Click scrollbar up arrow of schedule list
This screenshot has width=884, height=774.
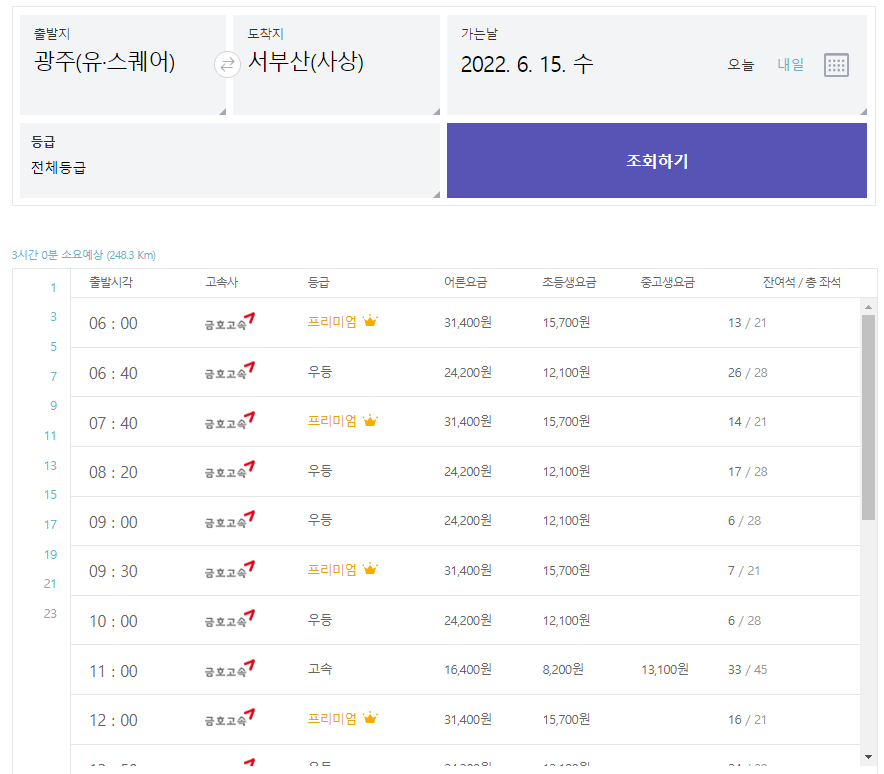[868, 307]
